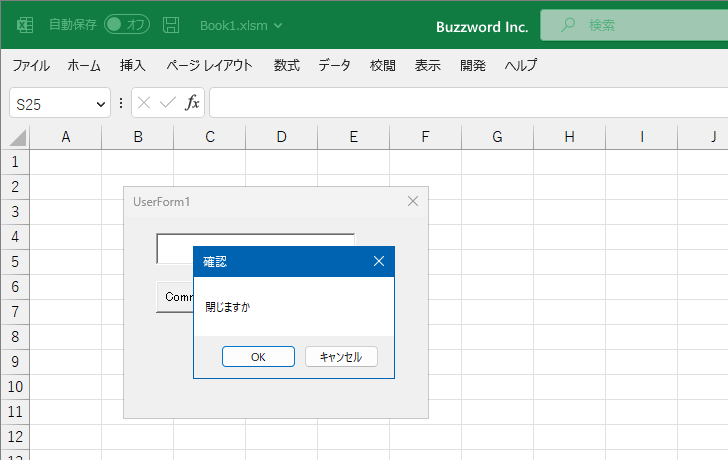Viewport: 728px width, 460px height.
Task: Expand the Book1.xlsm file name dropdown
Action: 278,26
